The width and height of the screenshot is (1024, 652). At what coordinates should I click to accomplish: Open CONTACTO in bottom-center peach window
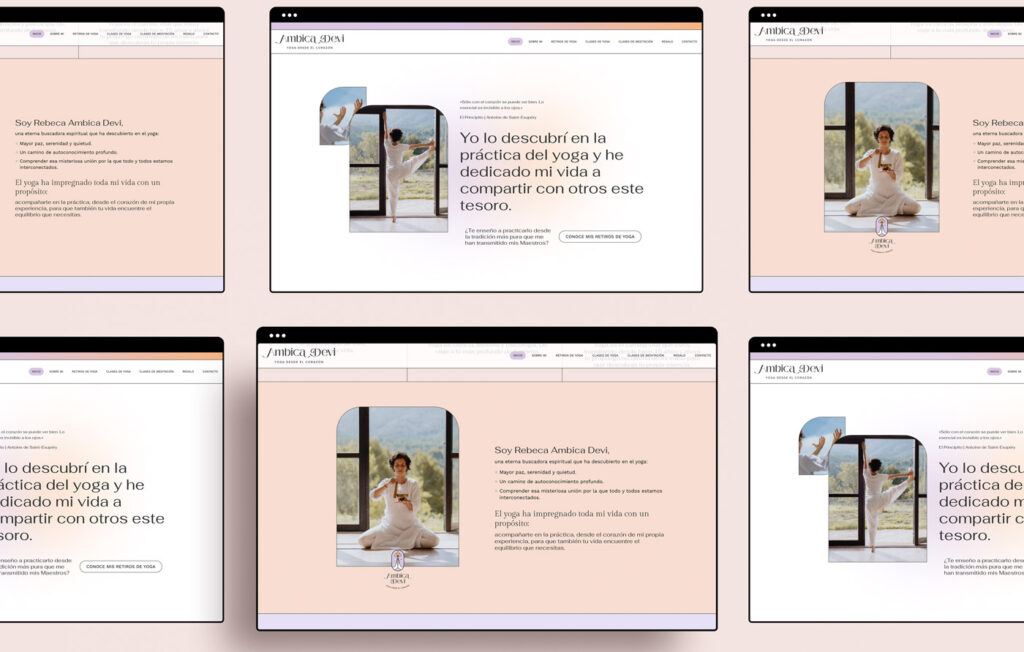(703, 355)
